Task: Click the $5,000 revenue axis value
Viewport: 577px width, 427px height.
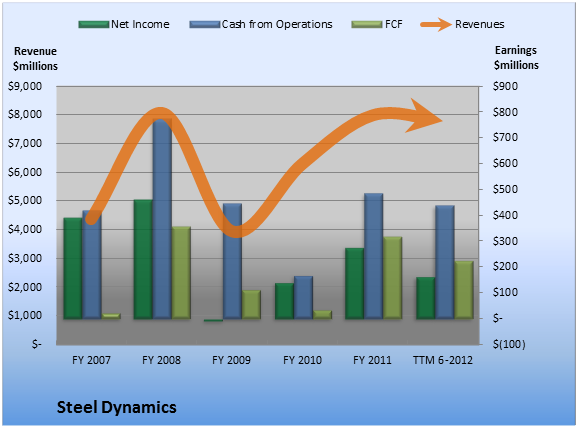Action: (x=25, y=201)
